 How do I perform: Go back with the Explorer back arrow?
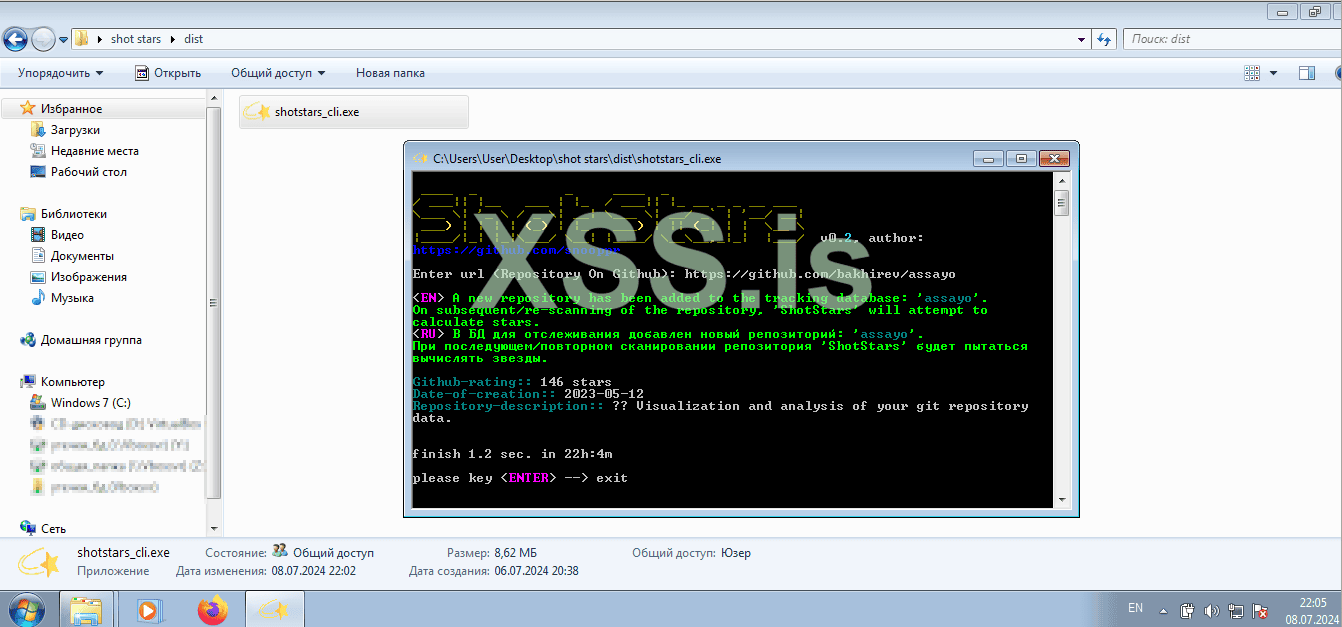click(15, 39)
